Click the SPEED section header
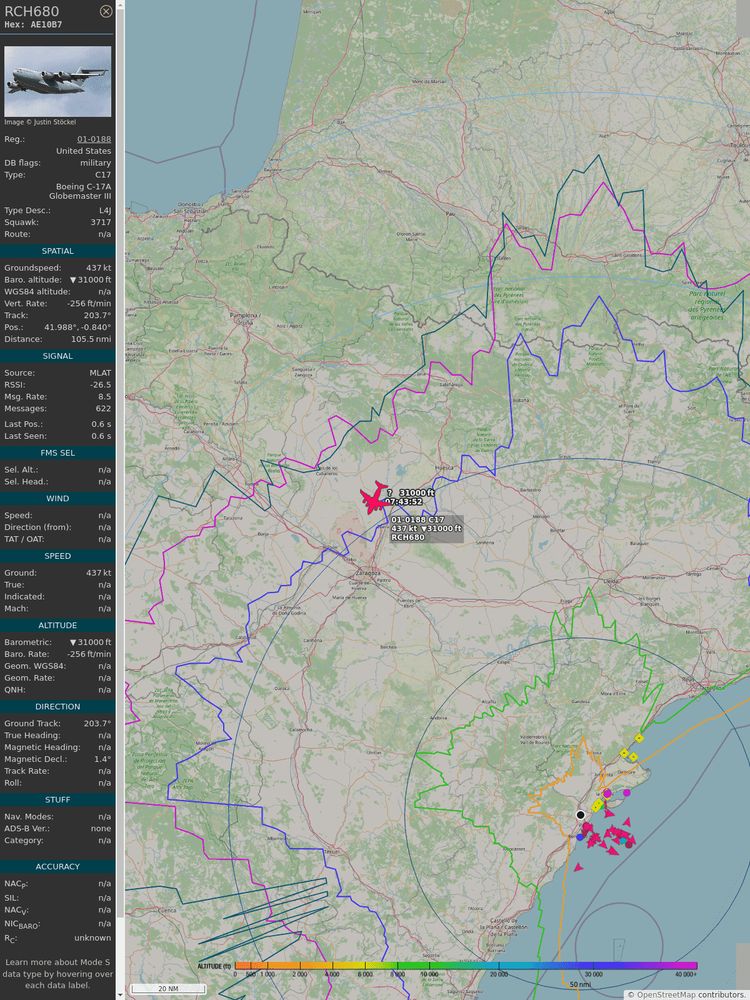750x1000 pixels. (x=57, y=556)
